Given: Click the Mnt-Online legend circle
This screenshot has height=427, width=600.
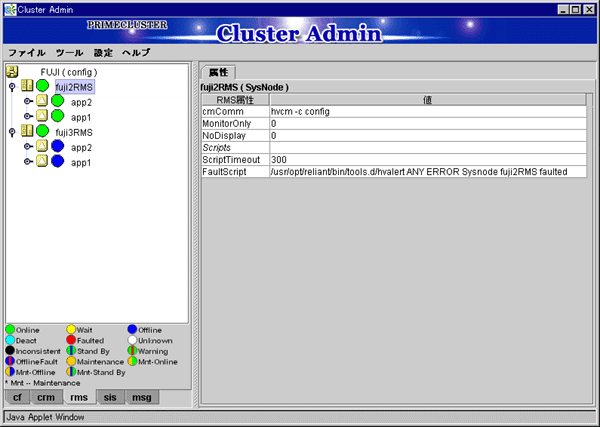Looking at the screenshot, I should [132, 361].
